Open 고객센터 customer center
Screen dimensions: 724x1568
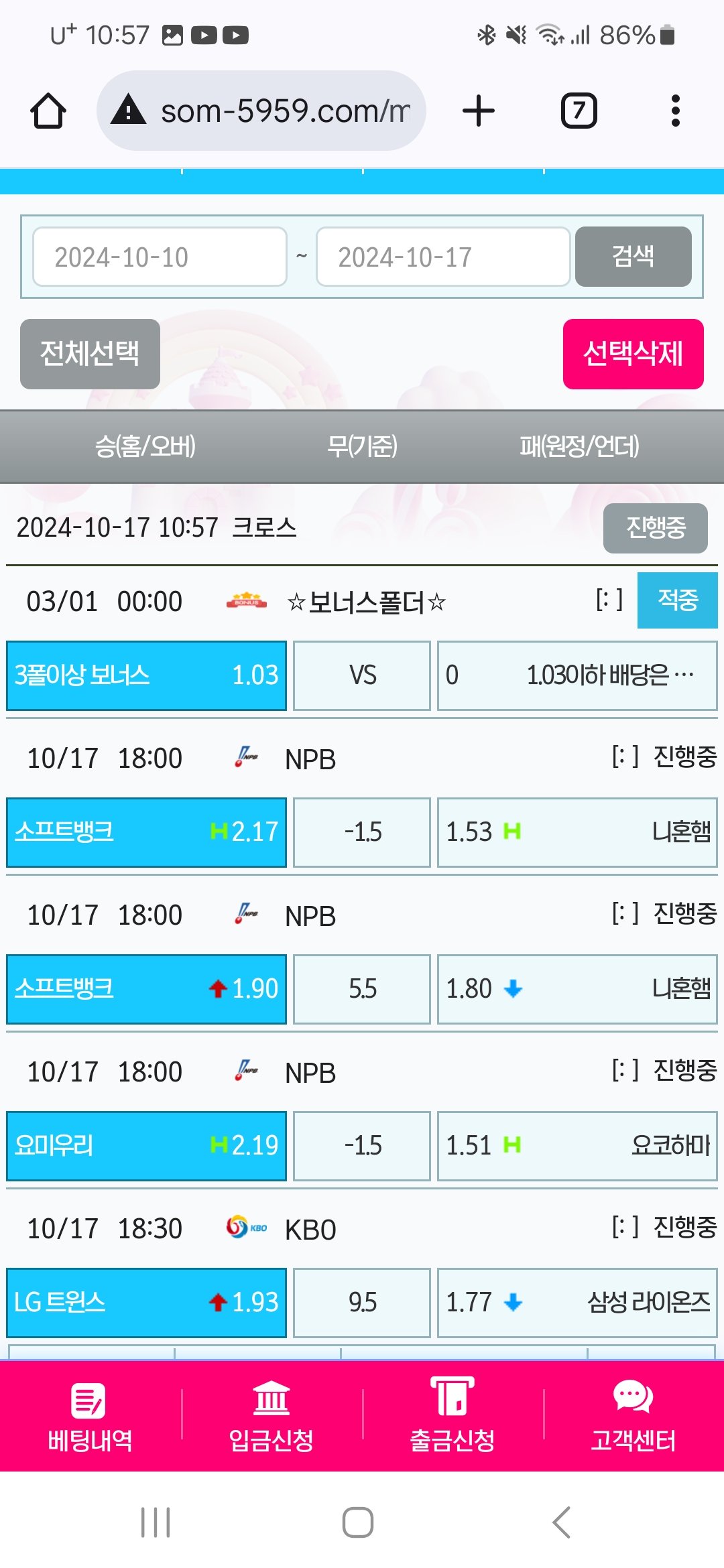coord(633,1418)
